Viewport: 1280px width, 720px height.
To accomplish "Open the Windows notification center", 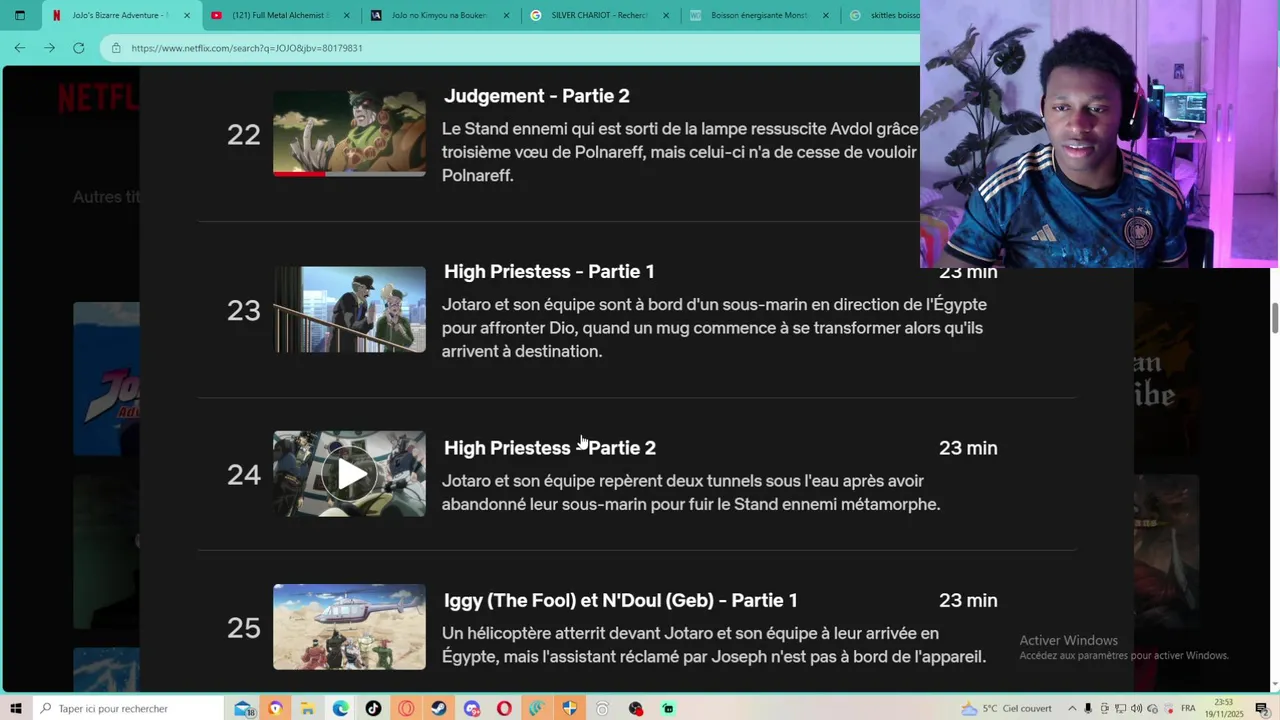I will click(x=1262, y=708).
